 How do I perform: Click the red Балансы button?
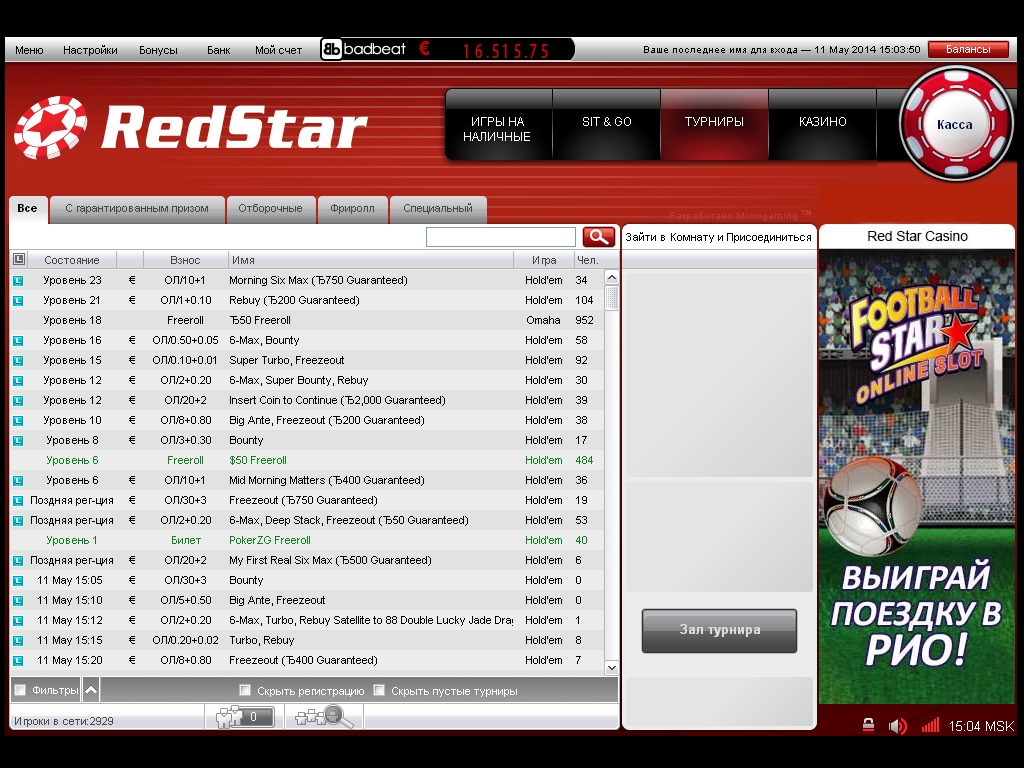tap(968, 49)
